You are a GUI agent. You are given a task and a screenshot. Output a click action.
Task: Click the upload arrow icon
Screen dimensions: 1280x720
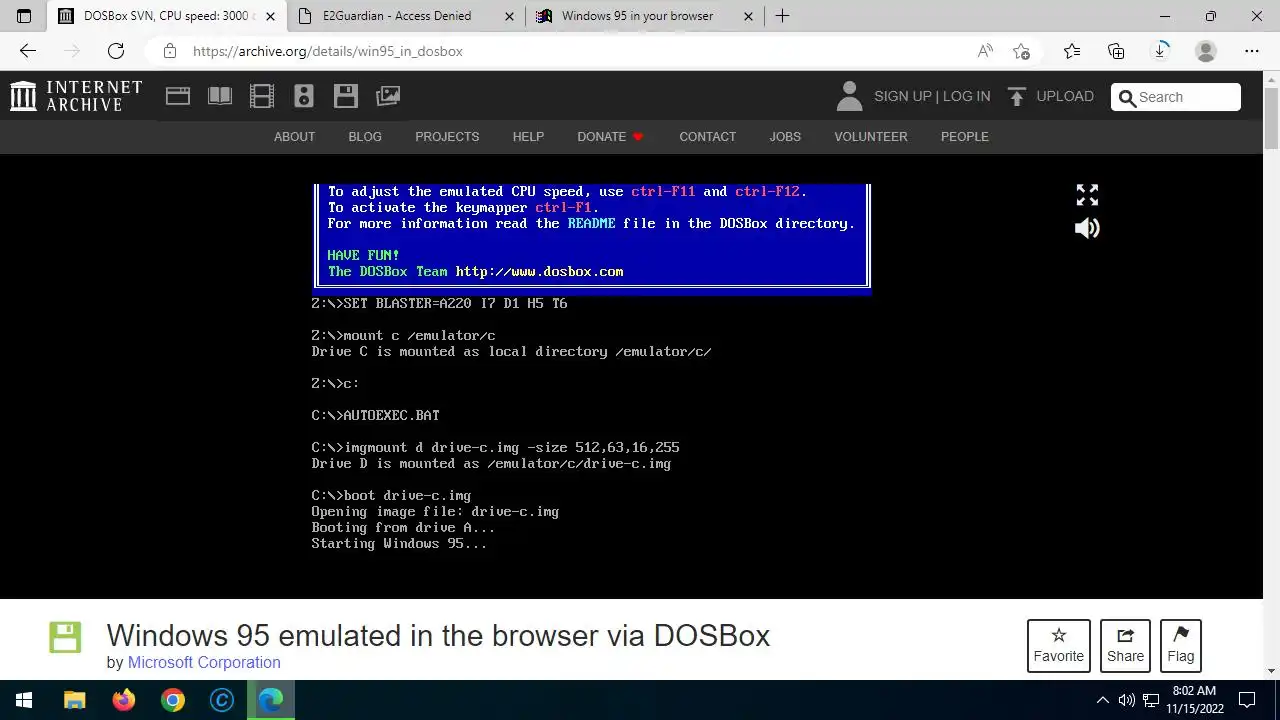[1017, 96]
